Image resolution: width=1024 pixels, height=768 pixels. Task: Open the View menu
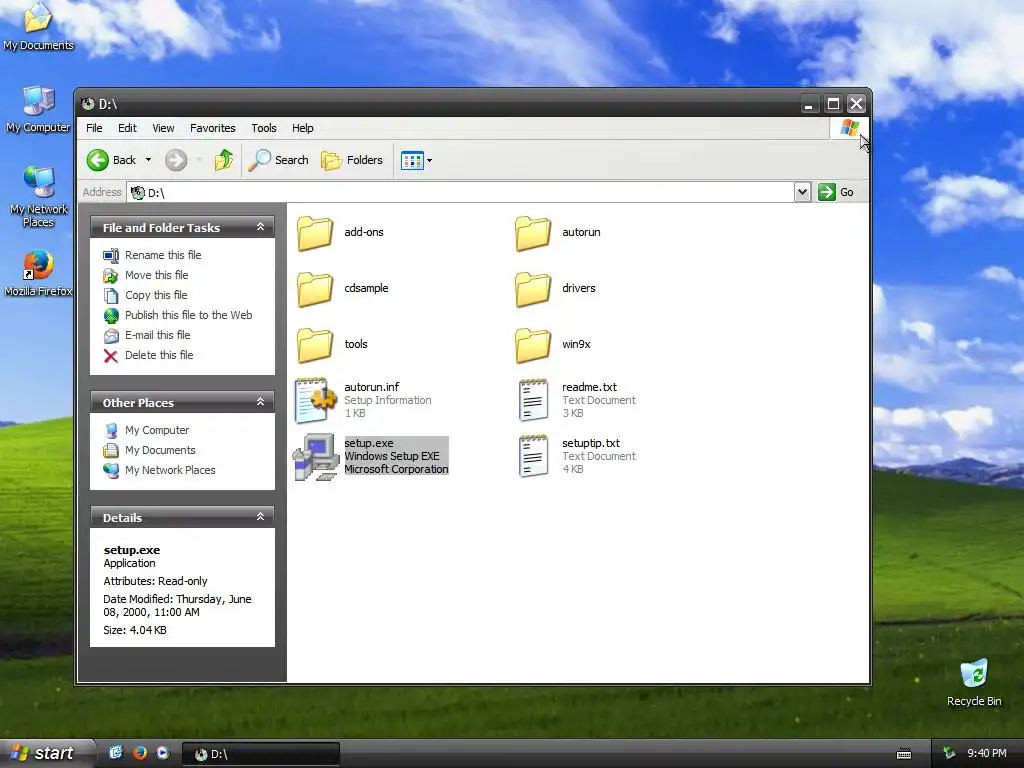coord(163,128)
